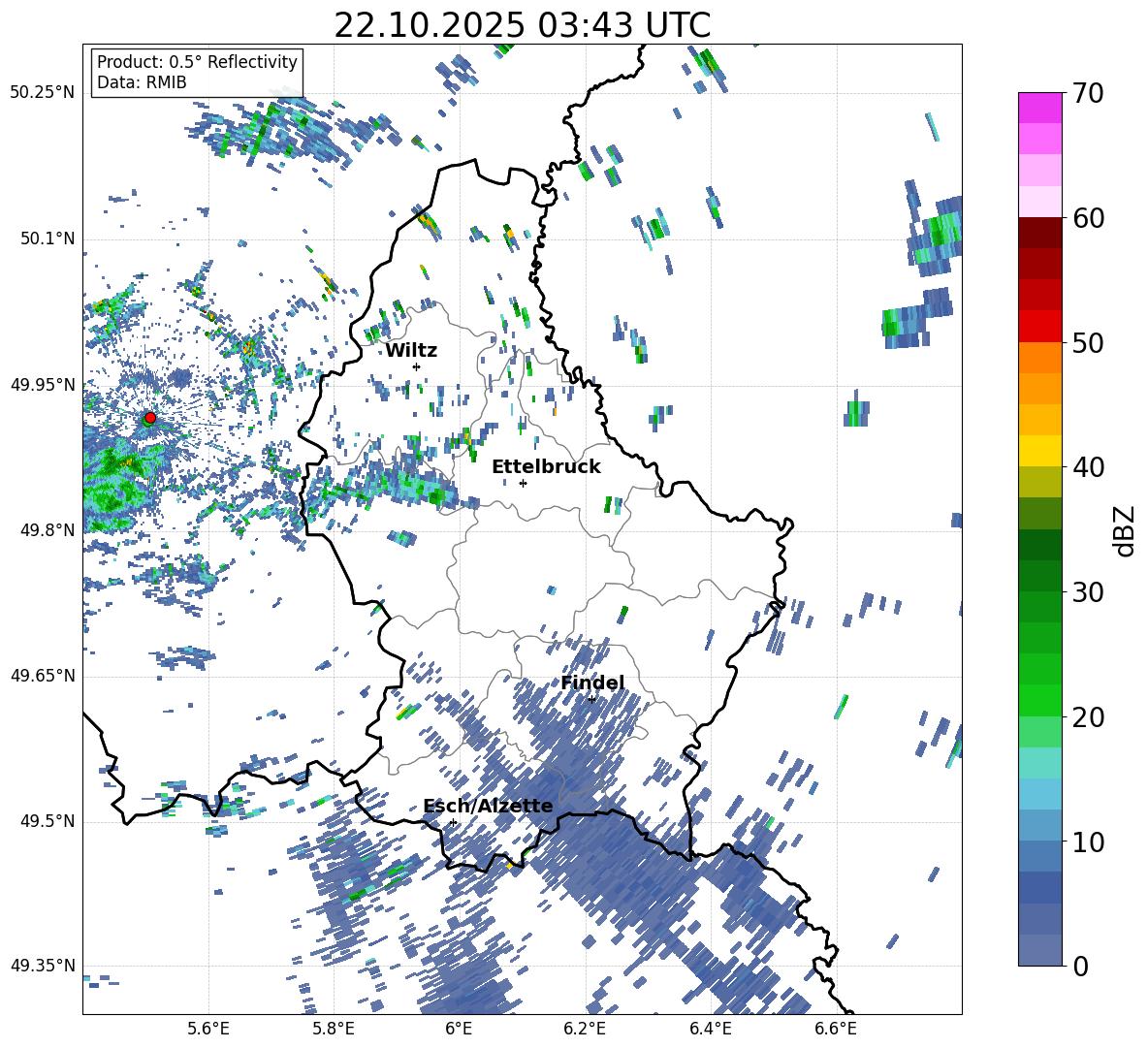Click the 5.6°E longitude label
Screen dimensions: 1148x1048
[x=207, y=1029]
